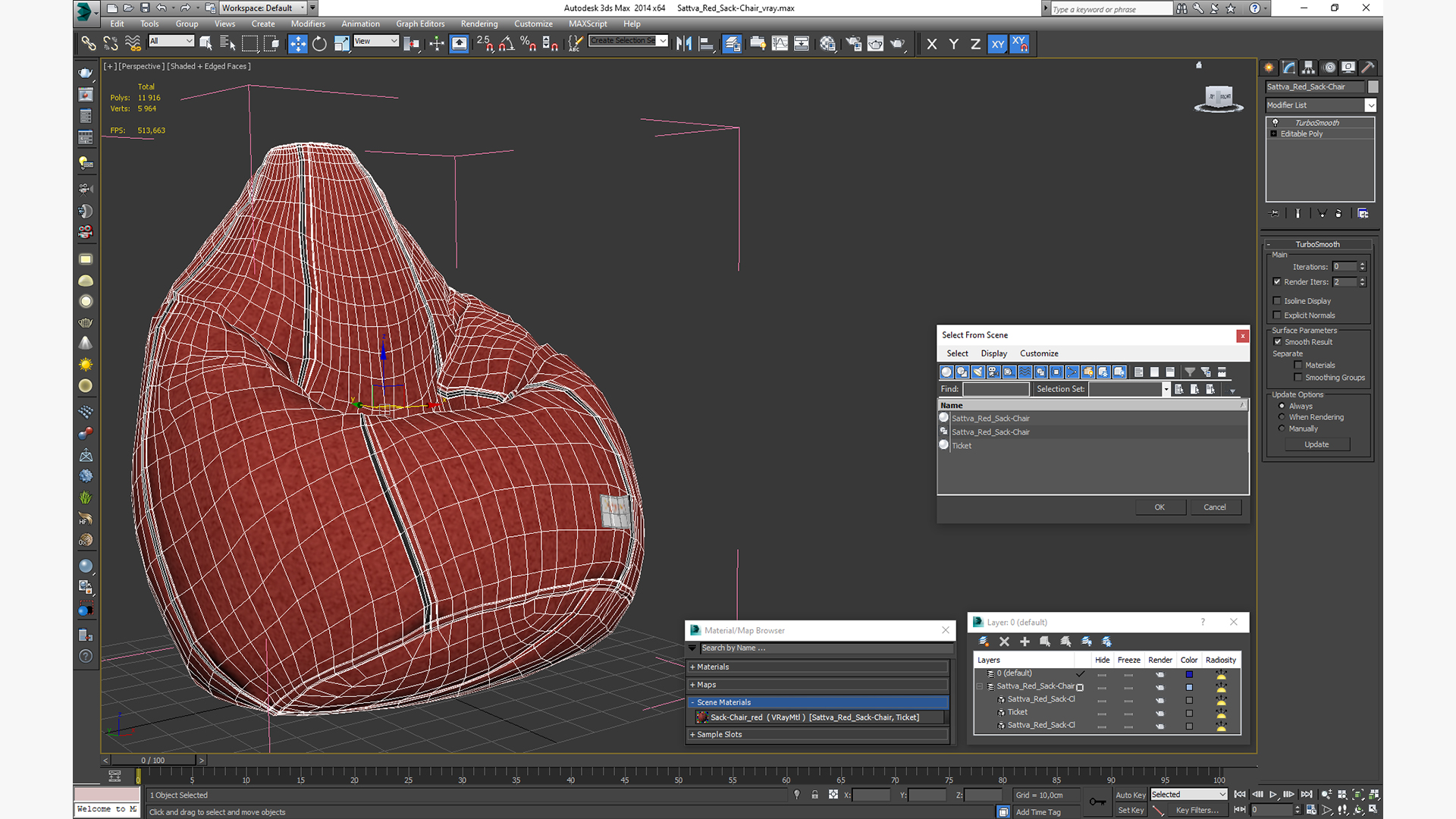The image size is (1456, 819).
Task: Toggle the Angle Snap icon
Action: pos(507,44)
